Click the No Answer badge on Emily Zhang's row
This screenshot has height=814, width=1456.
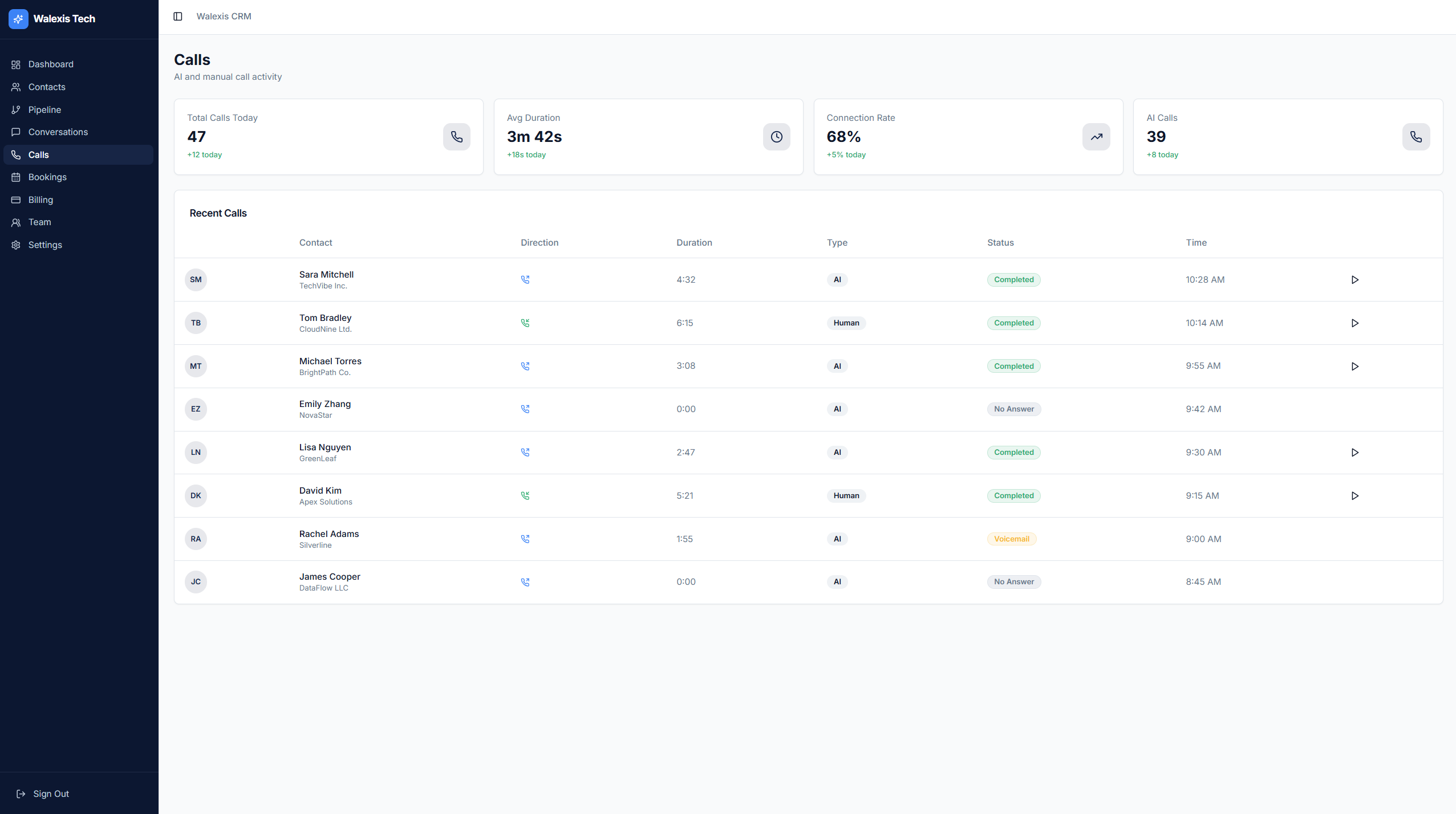[1013, 409]
